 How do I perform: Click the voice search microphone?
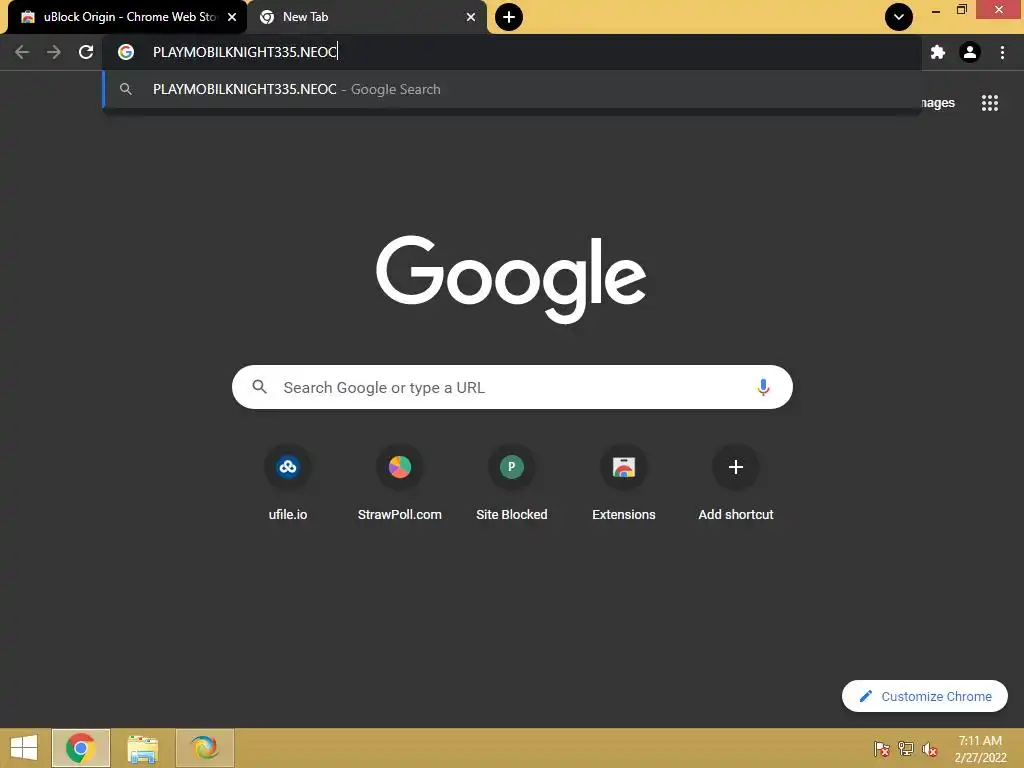click(763, 387)
